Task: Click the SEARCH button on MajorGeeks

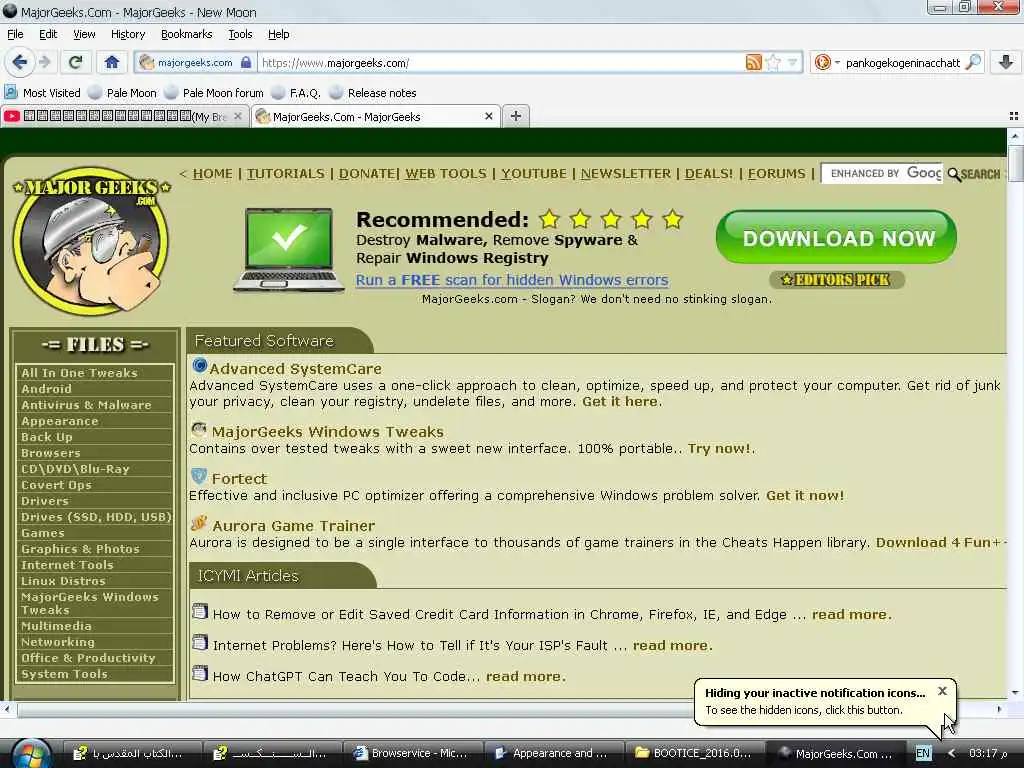Action: coord(974,174)
